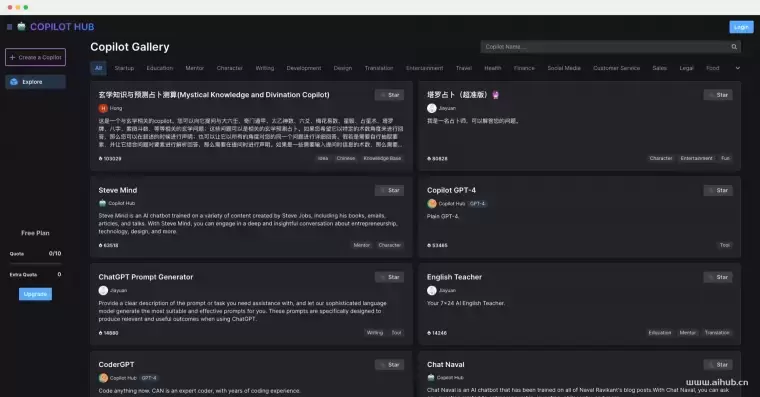This screenshot has width=760, height=397.
Task: Filter by Writing category
Action: [265, 68]
